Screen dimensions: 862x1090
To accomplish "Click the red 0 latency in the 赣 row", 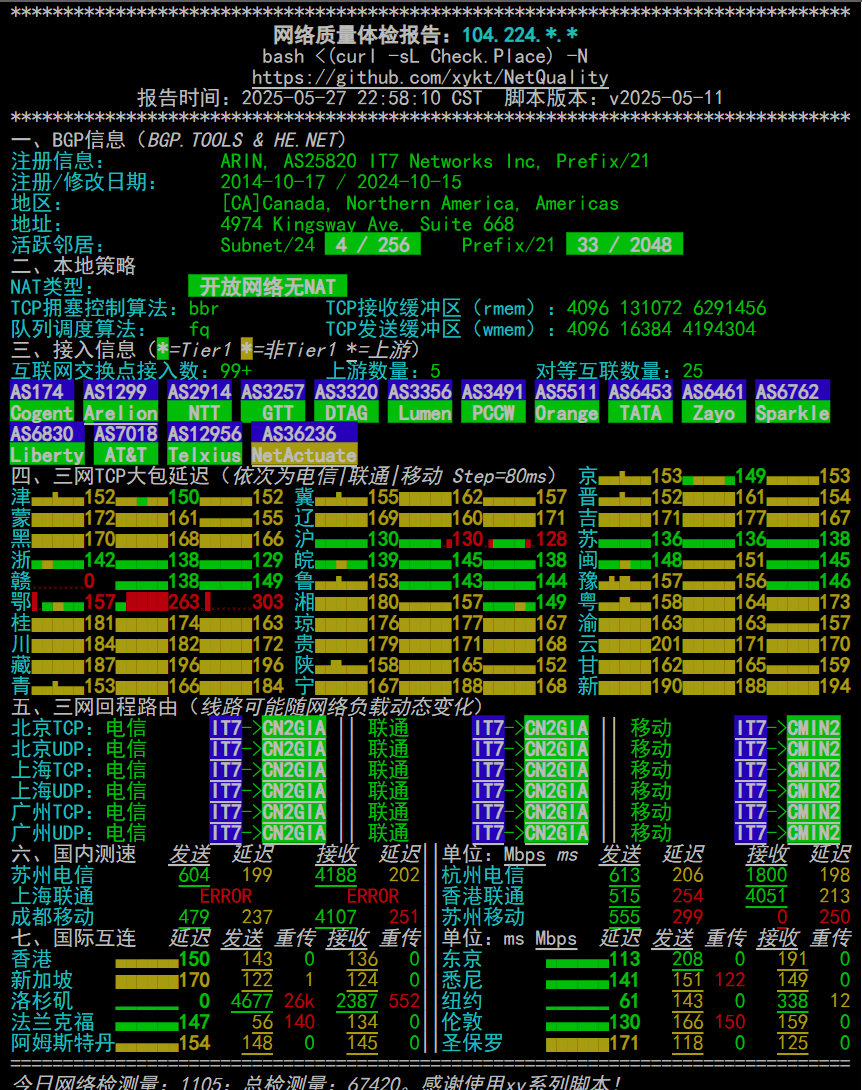I will tap(90, 581).
